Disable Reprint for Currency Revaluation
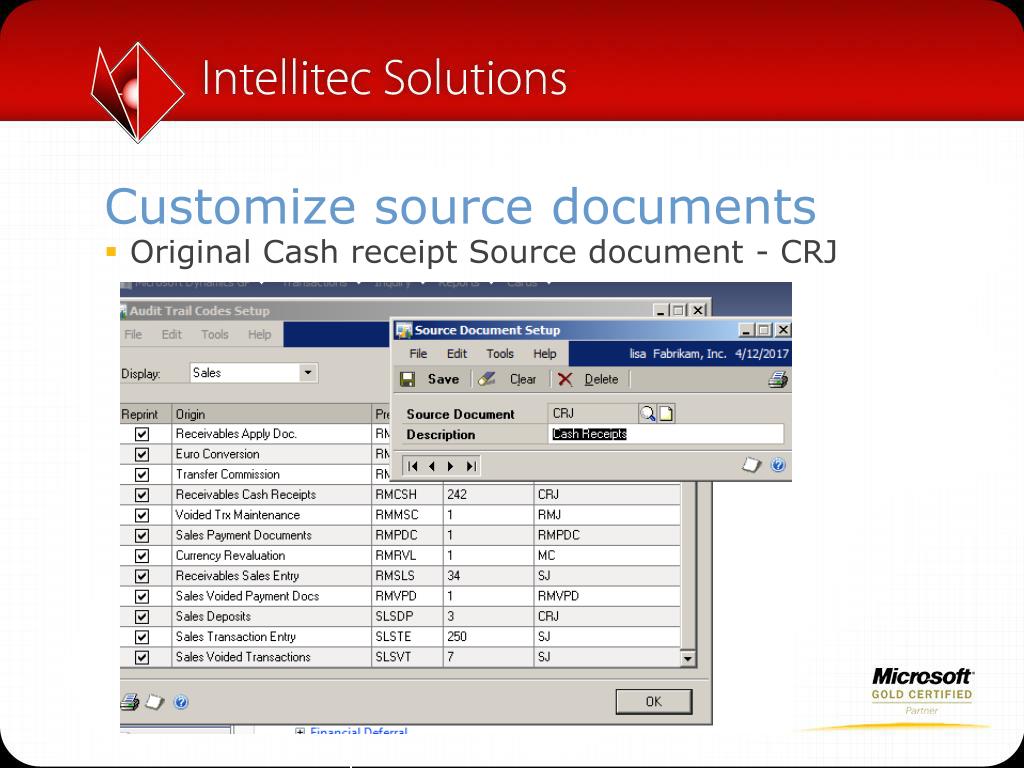1024x768 pixels. click(x=142, y=555)
